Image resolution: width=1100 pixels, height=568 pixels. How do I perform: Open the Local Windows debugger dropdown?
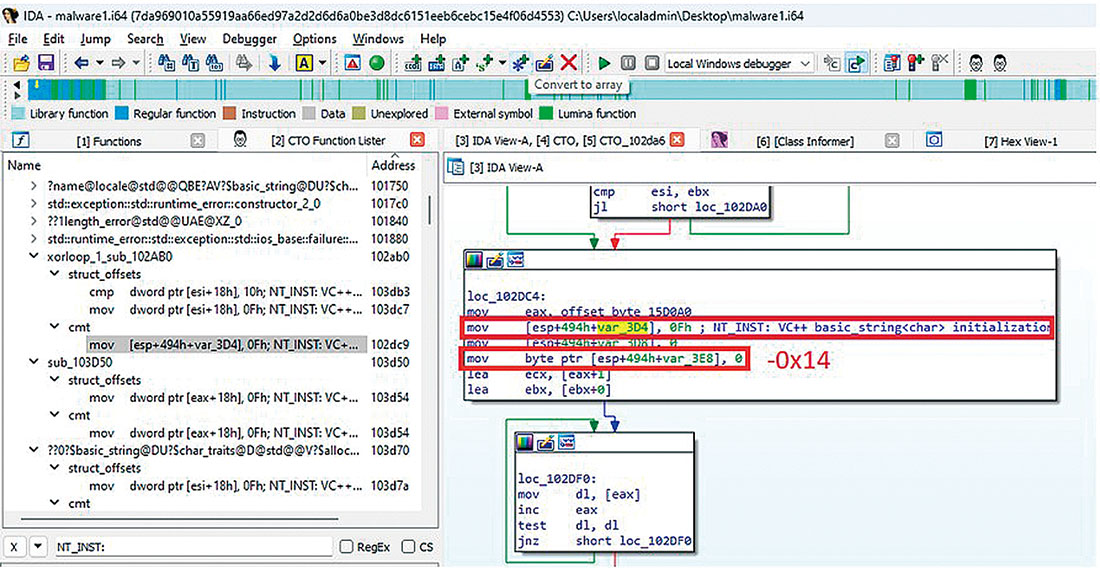click(741, 63)
